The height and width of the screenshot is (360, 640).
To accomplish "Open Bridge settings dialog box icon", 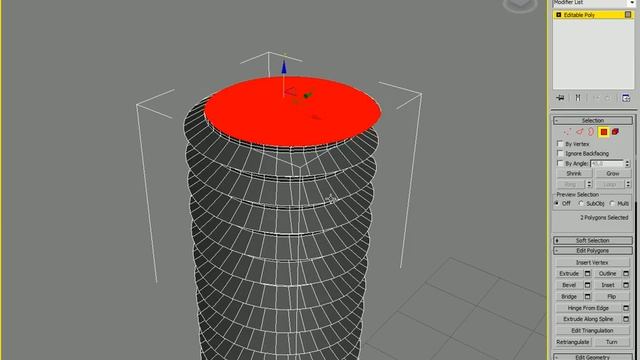I will coord(588,296).
